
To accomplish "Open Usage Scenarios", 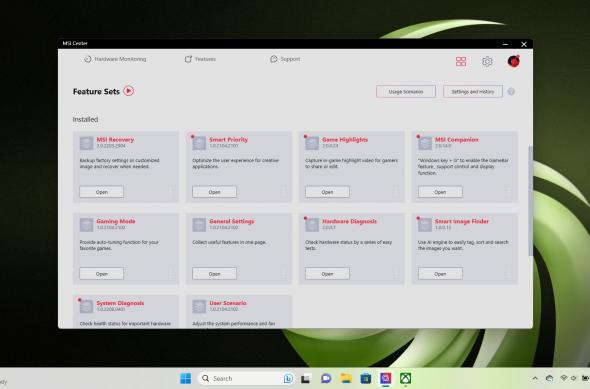I will 406,91.
